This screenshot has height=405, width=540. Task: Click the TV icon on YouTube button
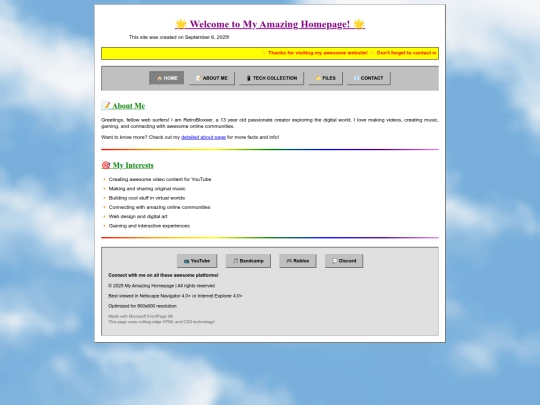pyautogui.click(x=186, y=261)
